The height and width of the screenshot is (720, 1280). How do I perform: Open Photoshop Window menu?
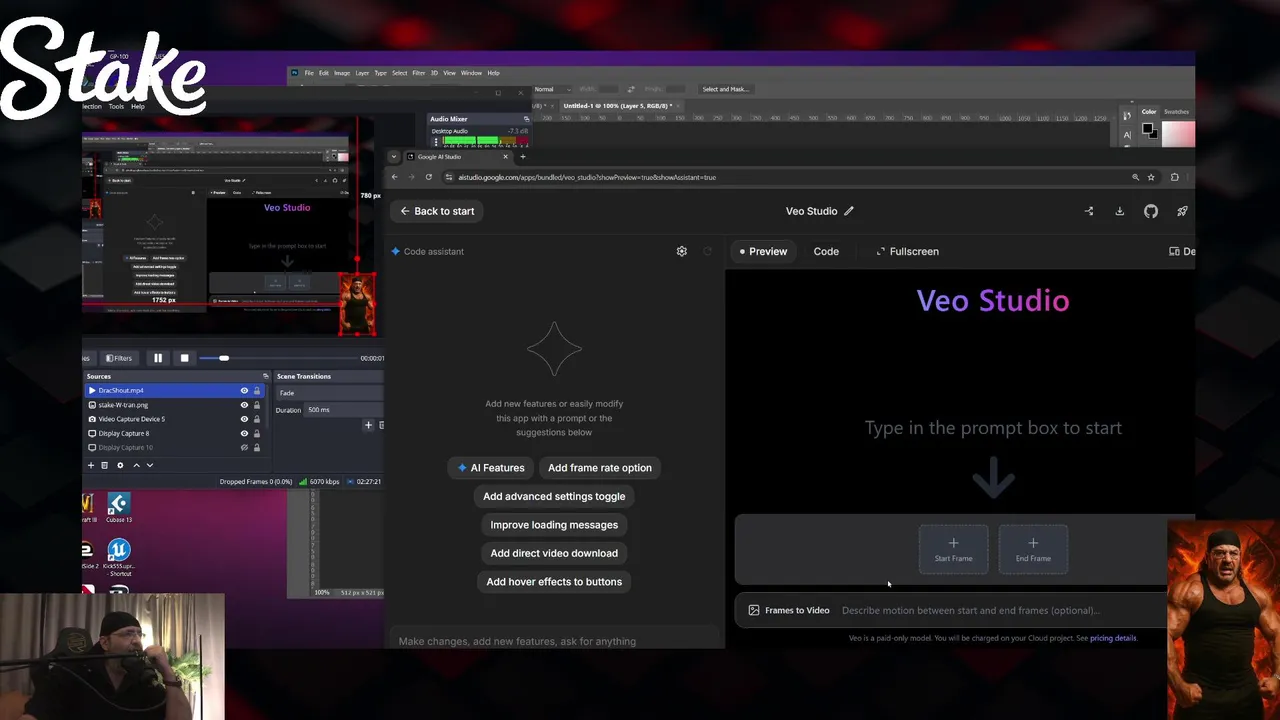[471, 73]
